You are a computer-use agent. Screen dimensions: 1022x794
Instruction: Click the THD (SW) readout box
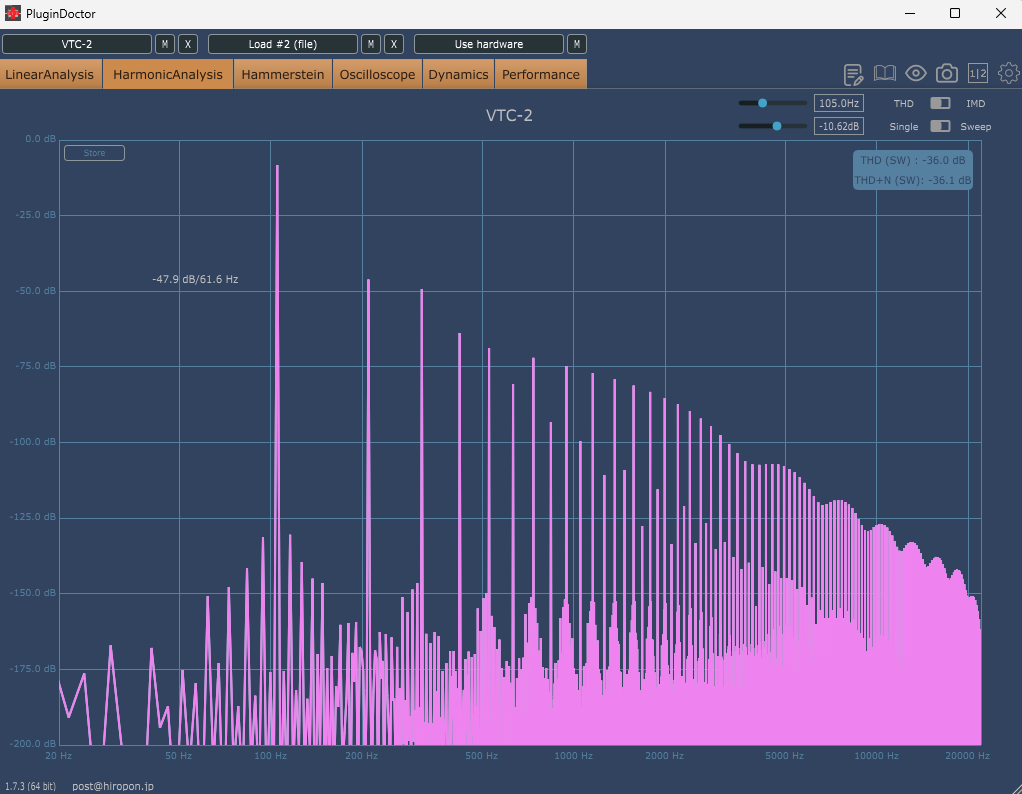coord(912,170)
